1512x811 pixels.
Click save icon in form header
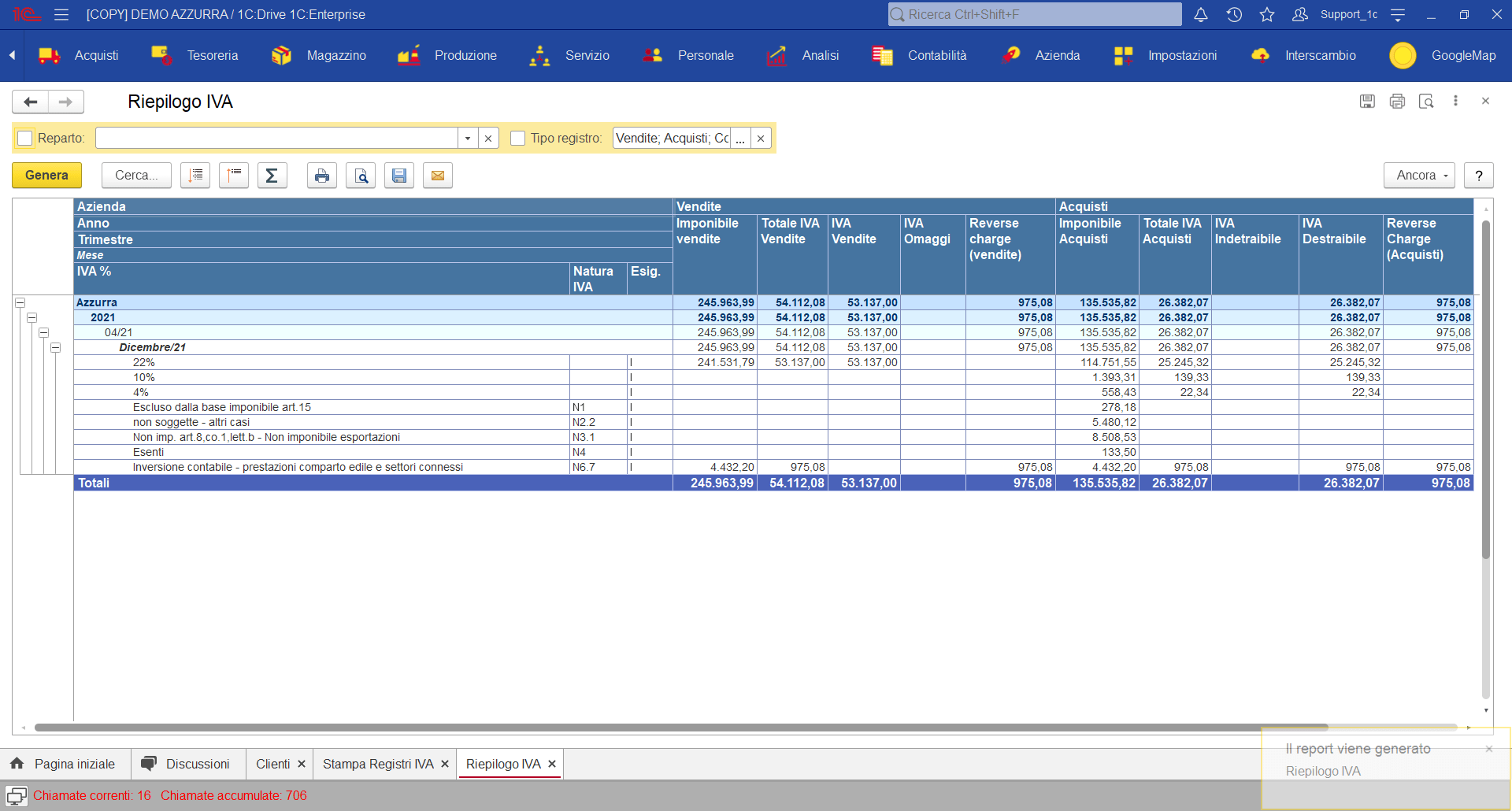click(1367, 101)
